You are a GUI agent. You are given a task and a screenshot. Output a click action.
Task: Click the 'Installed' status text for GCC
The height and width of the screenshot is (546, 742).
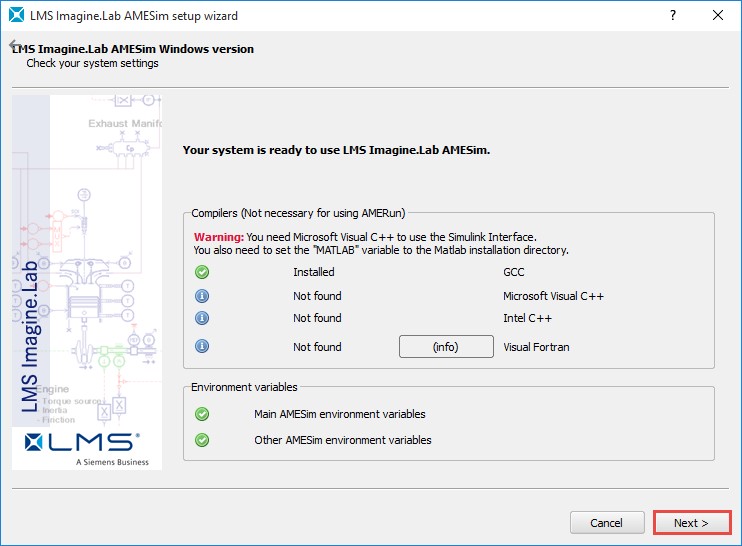tap(313, 272)
